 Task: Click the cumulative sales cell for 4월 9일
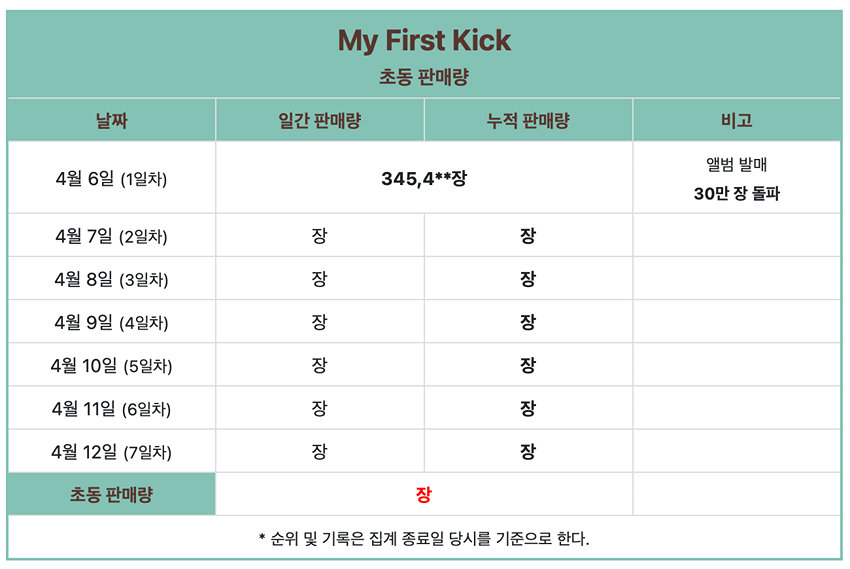(x=528, y=323)
